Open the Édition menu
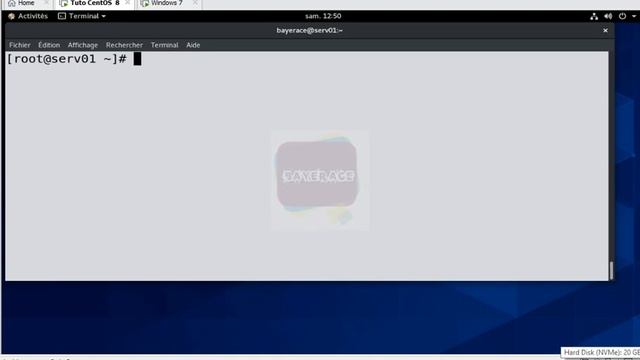Screen dimensions: 640x360 (x=49, y=45)
